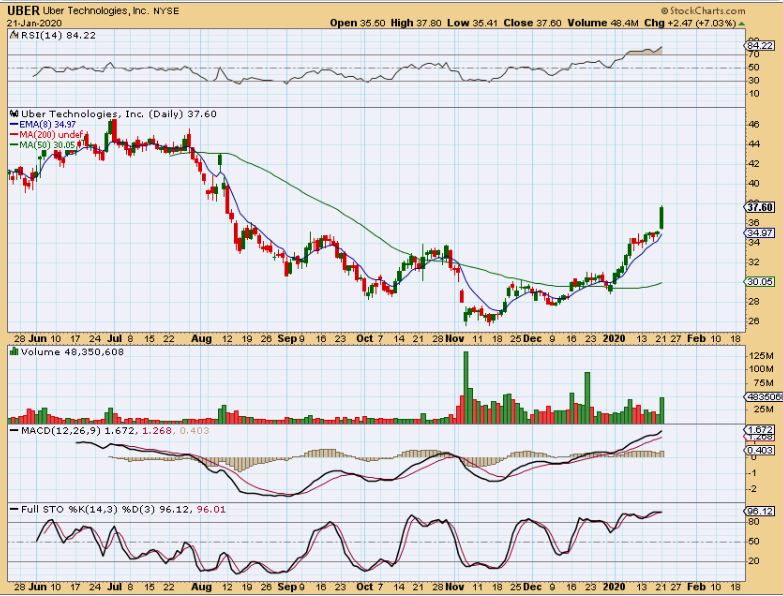Click the red MA(200) legend line swatch
This screenshot has height=596, width=783.
tap(14, 135)
